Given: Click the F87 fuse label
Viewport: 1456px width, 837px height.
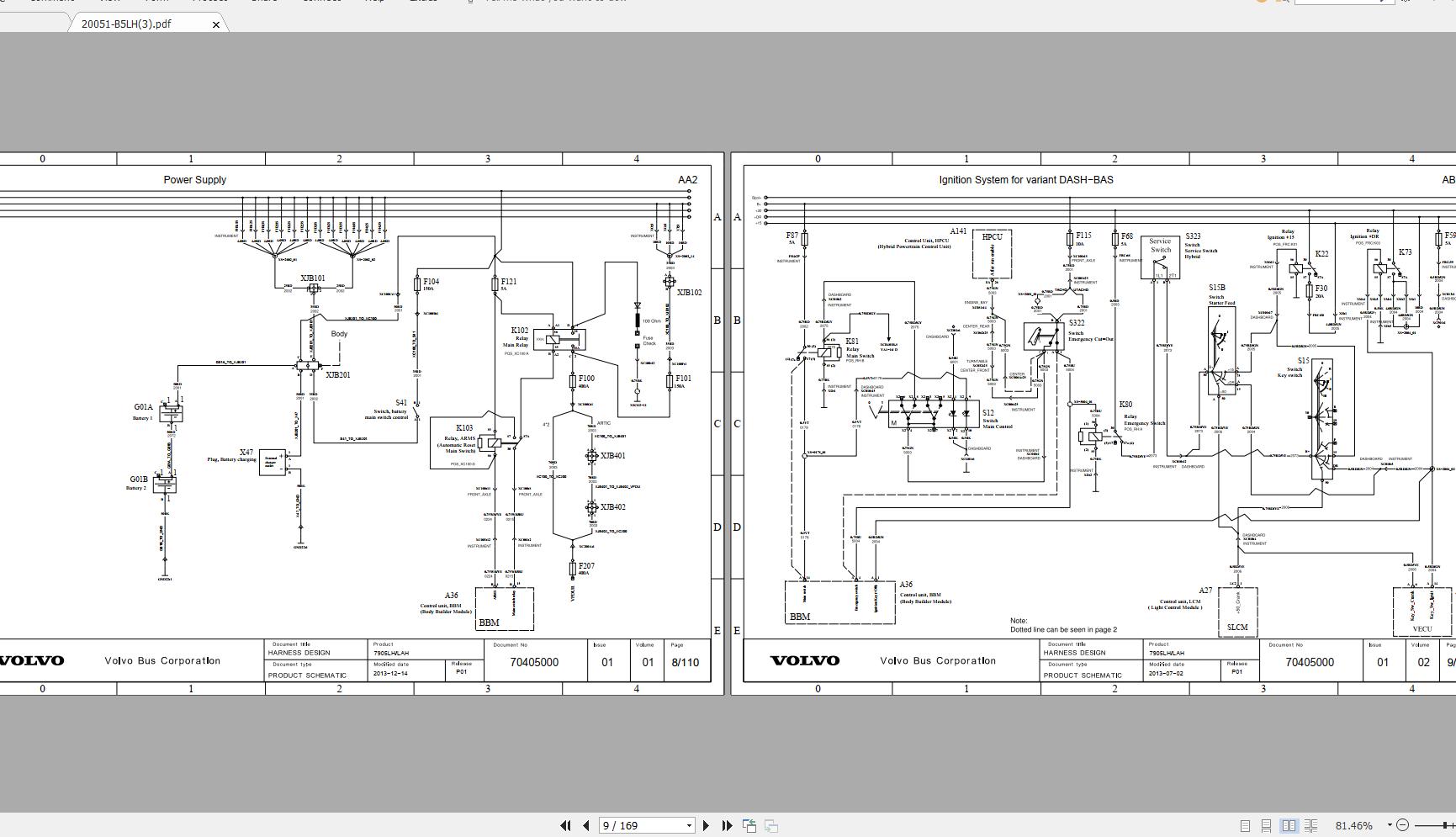Looking at the screenshot, I should (x=792, y=236).
